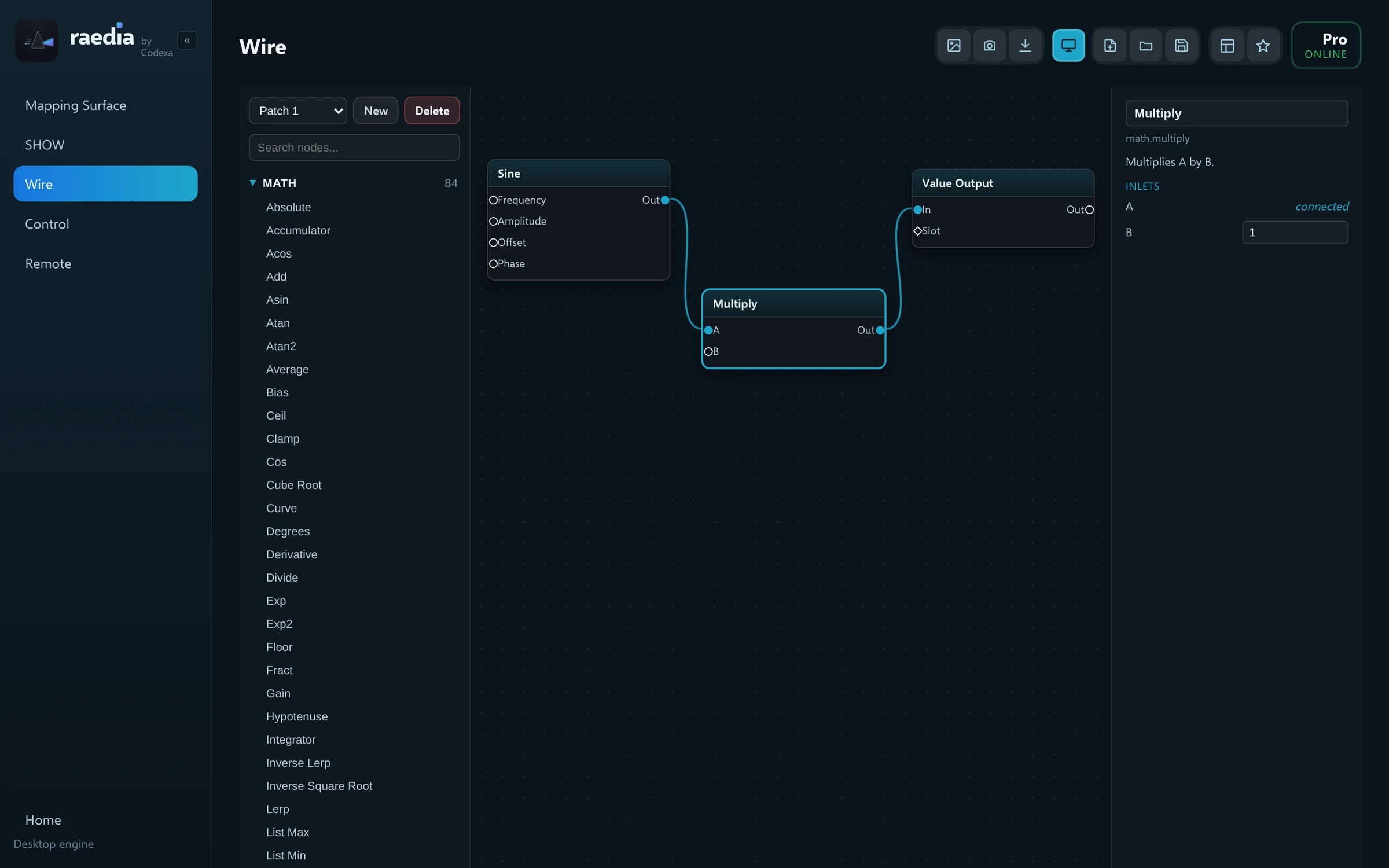The height and width of the screenshot is (868, 1389).
Task: Select the Inverse Square Root node
Action: pos(319,786)
